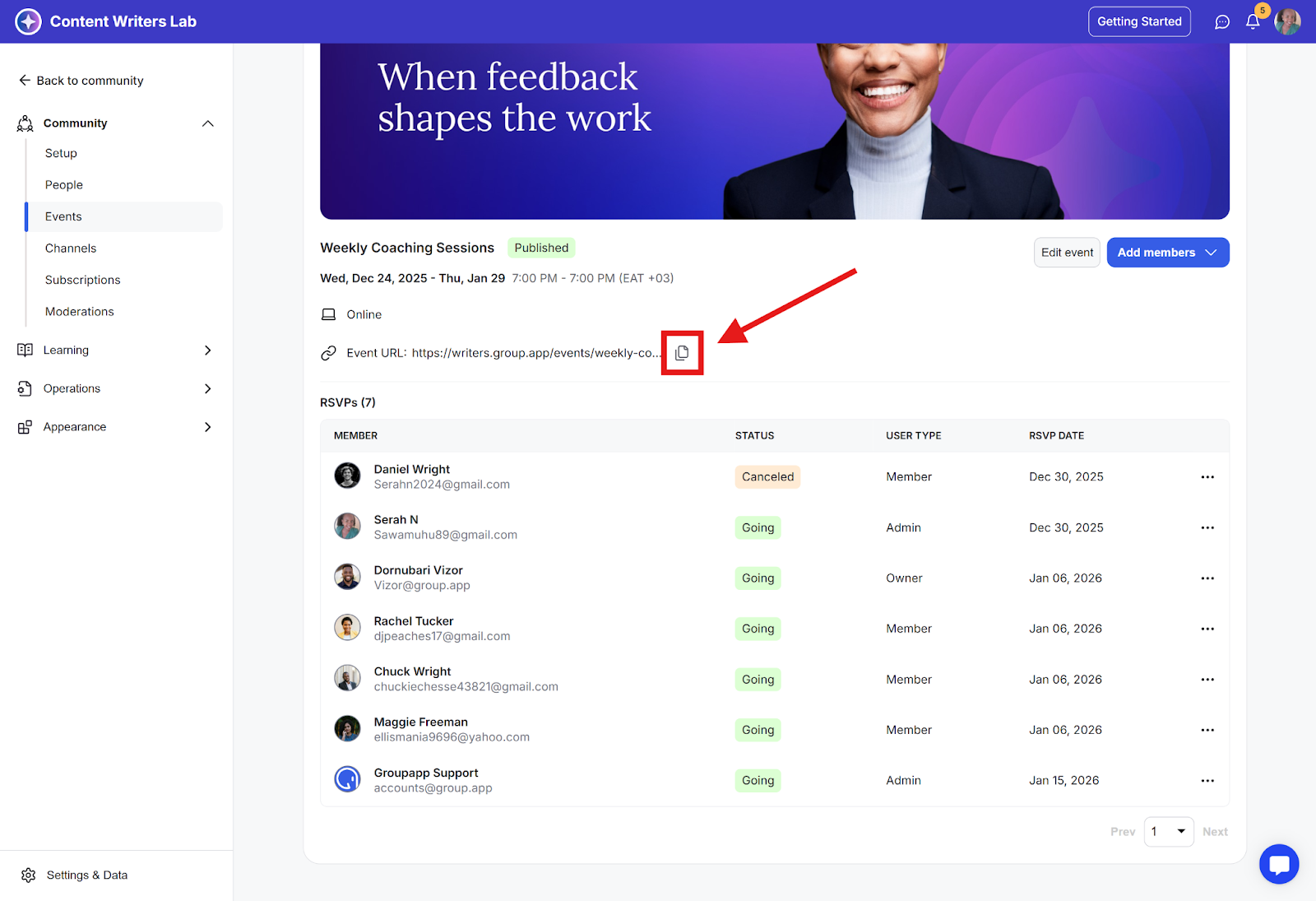The image size is (1316, 901).
Task: Open more options for Chuck Wright row
Action: [1207, 680]
